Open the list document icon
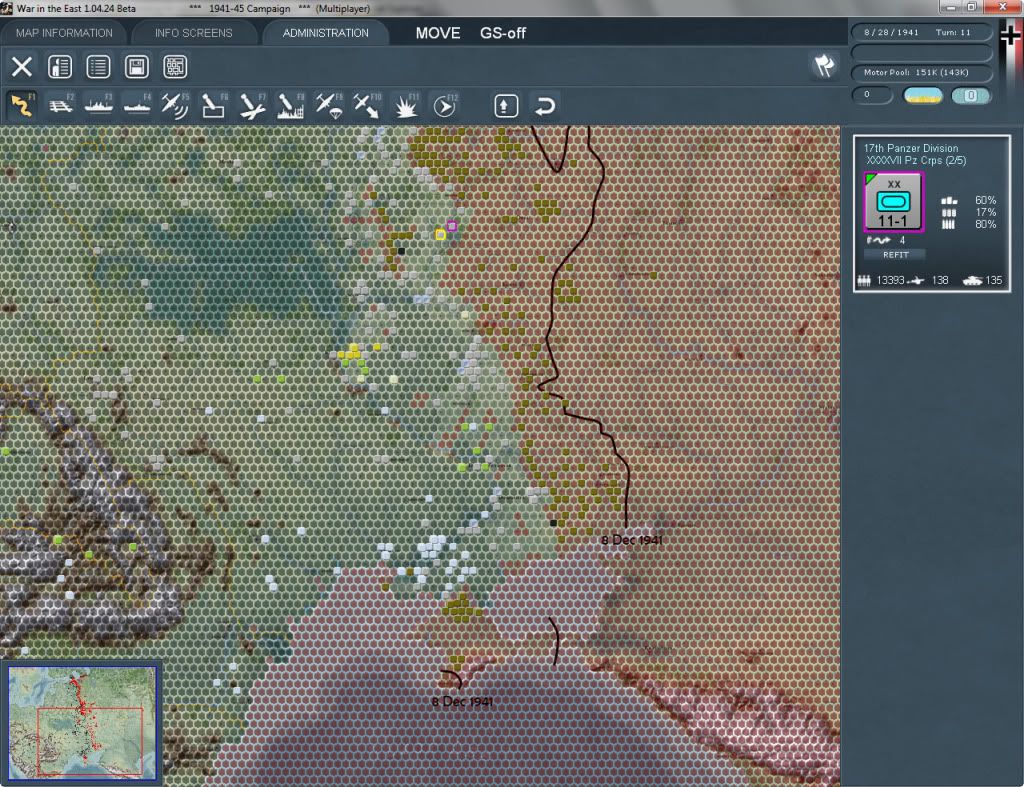Image resolution: width=1024 pixels, height=787 pixels. (98, 67)
